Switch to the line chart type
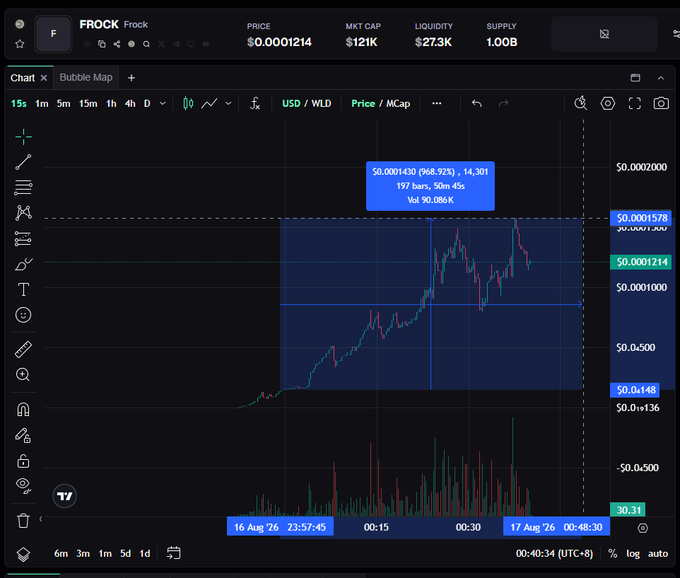The height and width of the screenshot is (578, 680). pos(209,103)
